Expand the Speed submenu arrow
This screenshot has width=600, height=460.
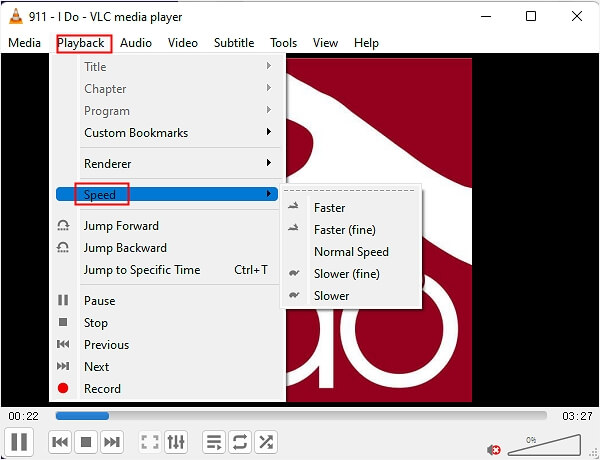tap(269, 194)
